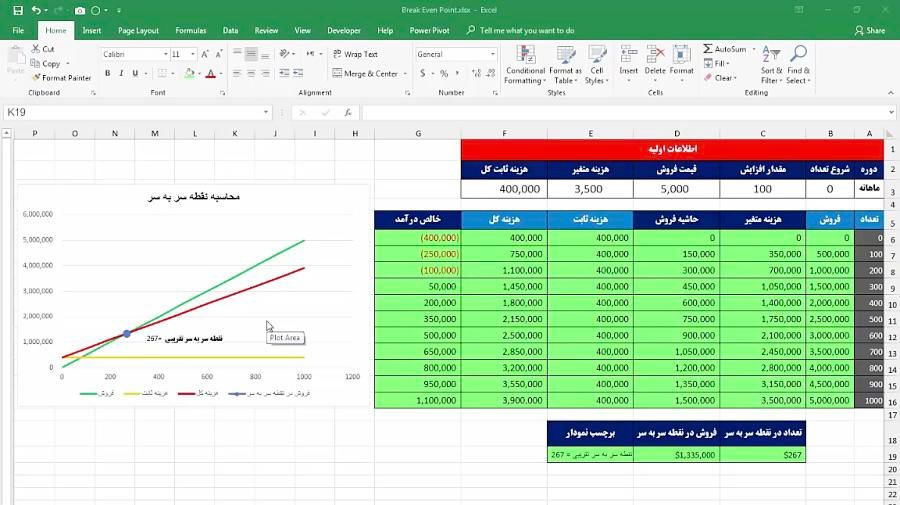The width and height of the screenshot is (900, 505).
Task: Click Decrease Decimal icon
Action: 491,73
